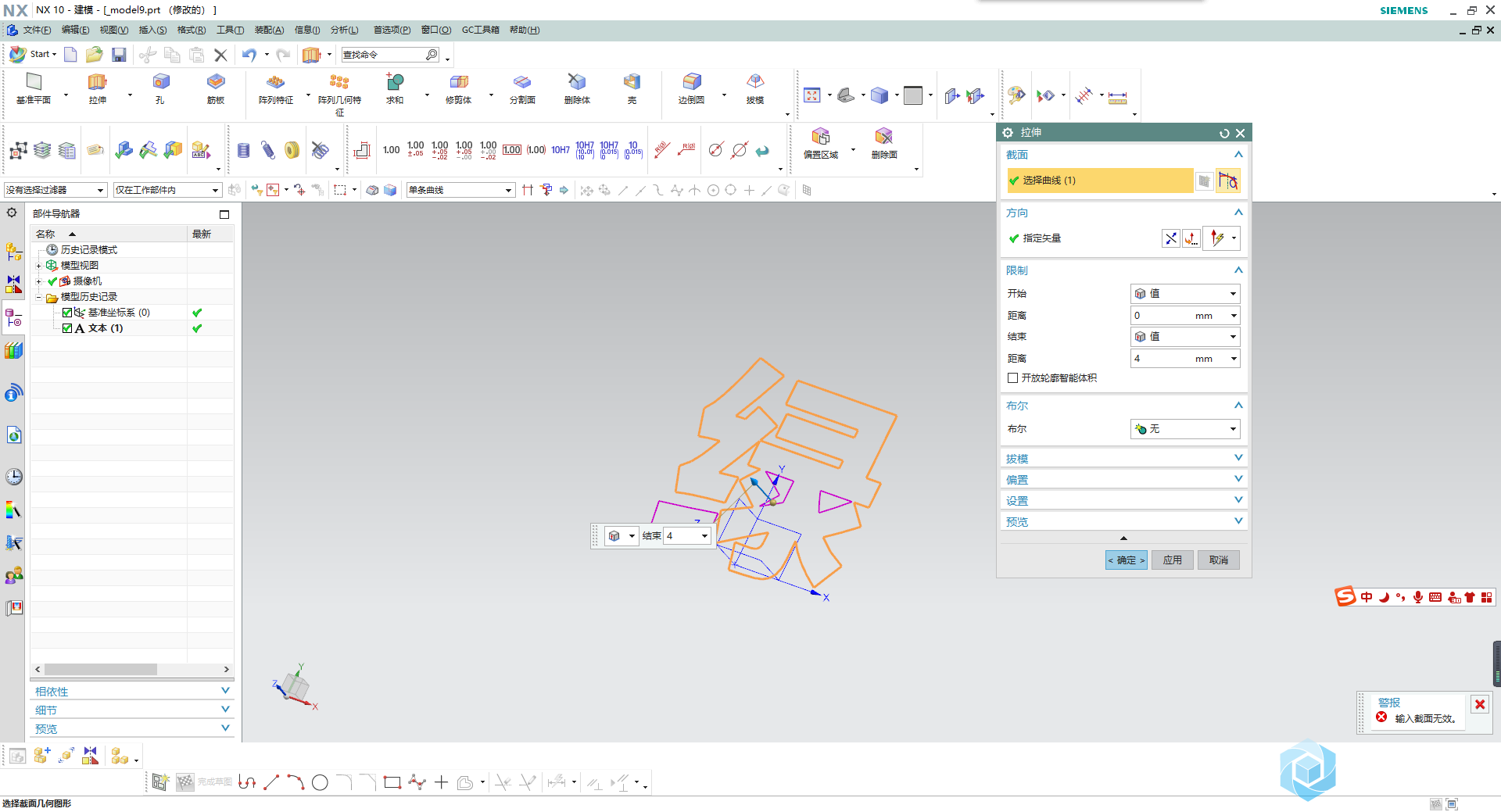This screenshot has height=812, width=1501.
Task: Open the 阵列特征 pattern feature tool
Action: pyautogui.click(x=276, y=88)
